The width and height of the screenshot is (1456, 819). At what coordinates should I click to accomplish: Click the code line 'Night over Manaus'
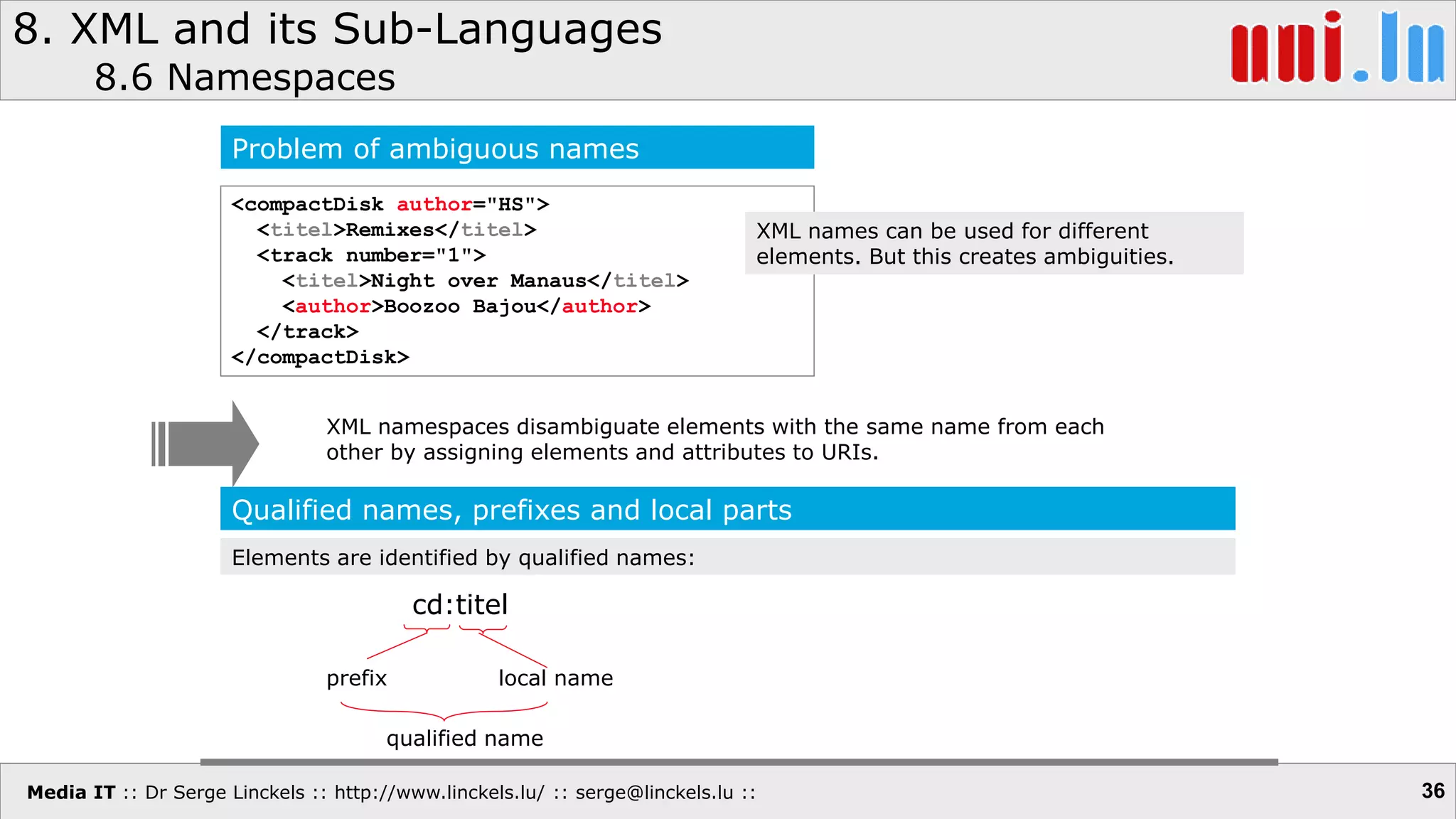pyautogui.click(x=486, y=281)
